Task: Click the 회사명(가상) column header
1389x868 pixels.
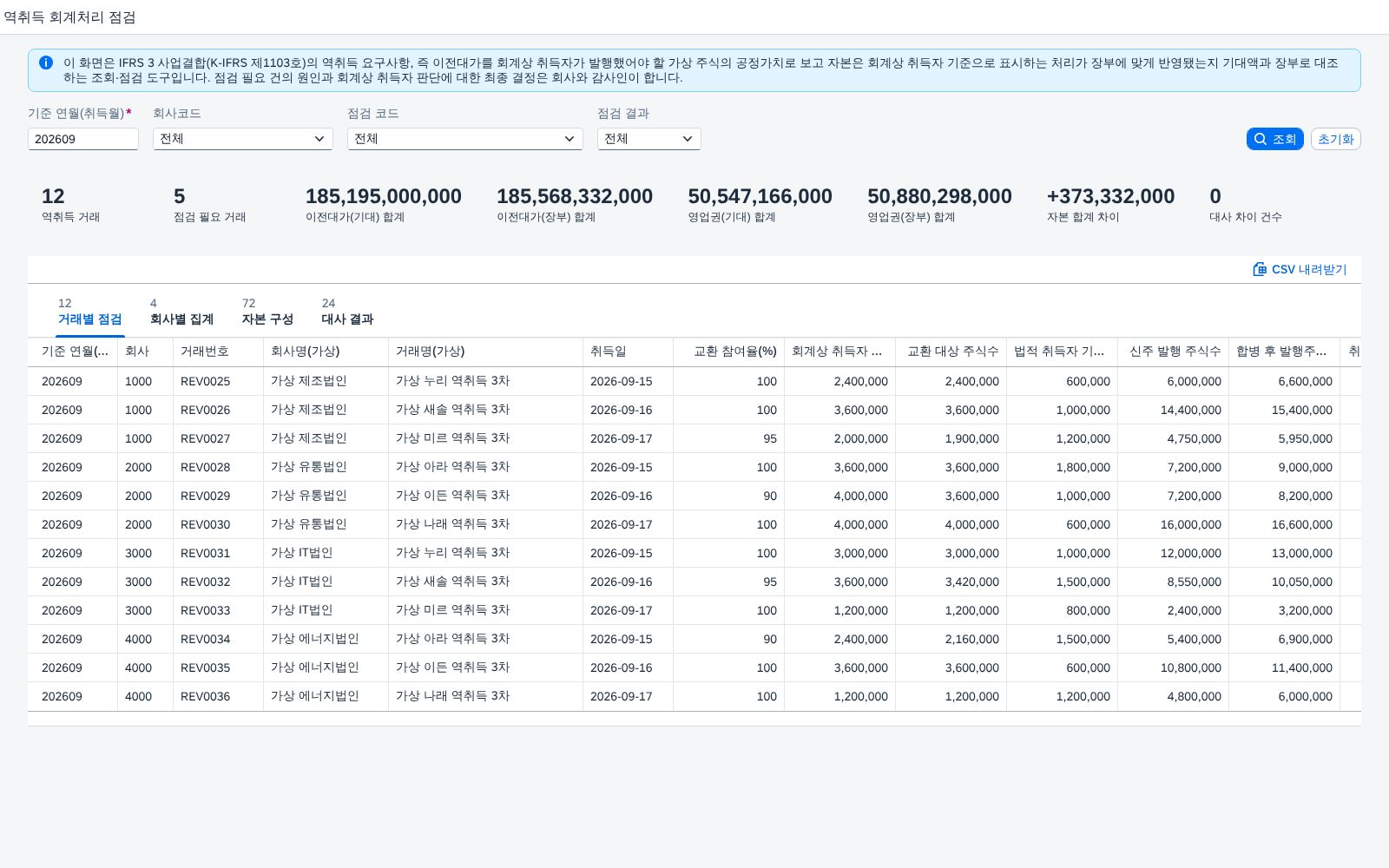Action: 326,352
